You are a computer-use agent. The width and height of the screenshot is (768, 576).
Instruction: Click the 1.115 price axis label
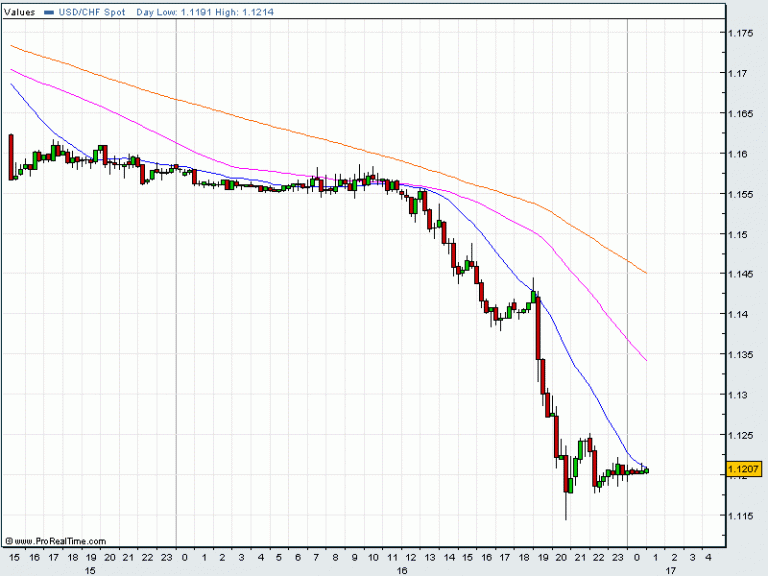[x=741, y=515]
